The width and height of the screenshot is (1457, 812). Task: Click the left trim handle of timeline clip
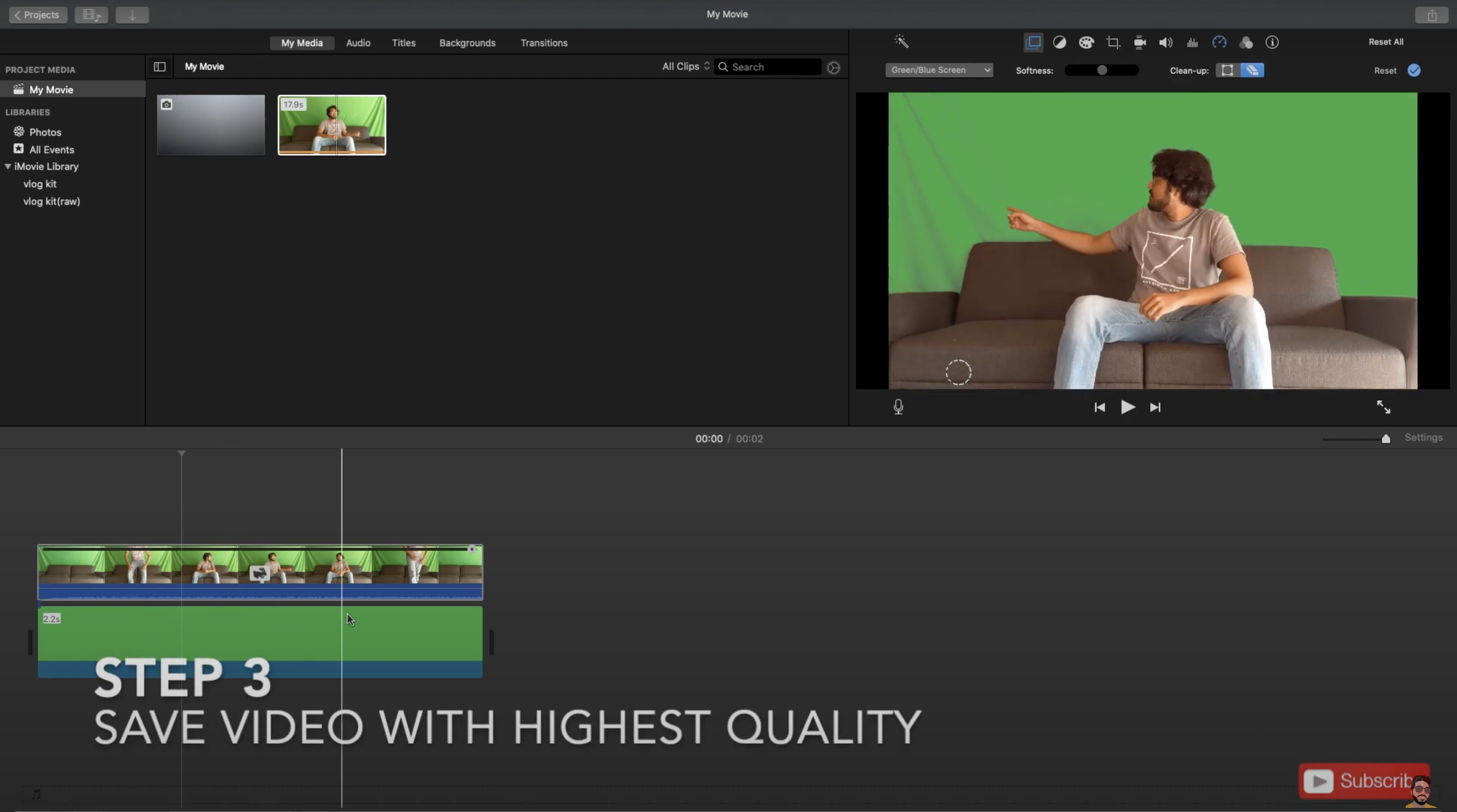(30, 643)
